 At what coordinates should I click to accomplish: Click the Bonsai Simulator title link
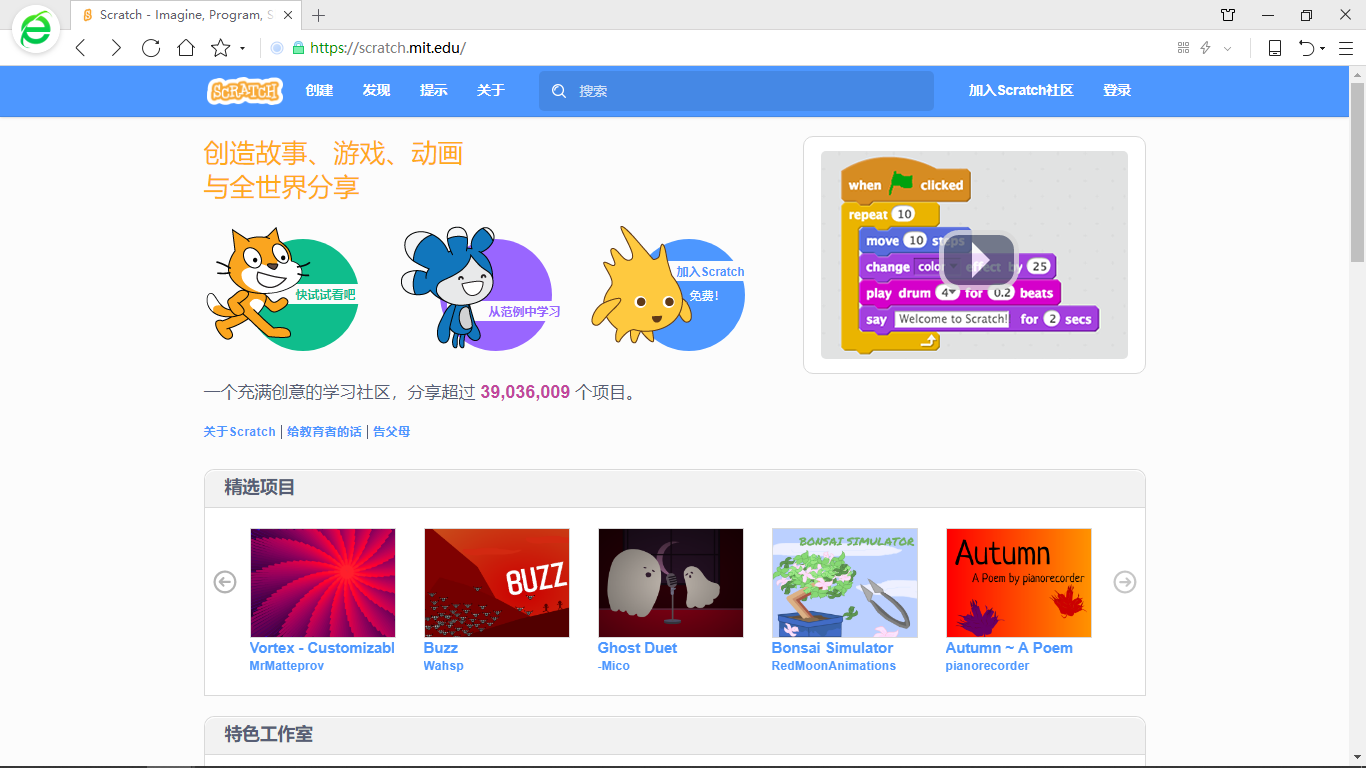[832, 648]
